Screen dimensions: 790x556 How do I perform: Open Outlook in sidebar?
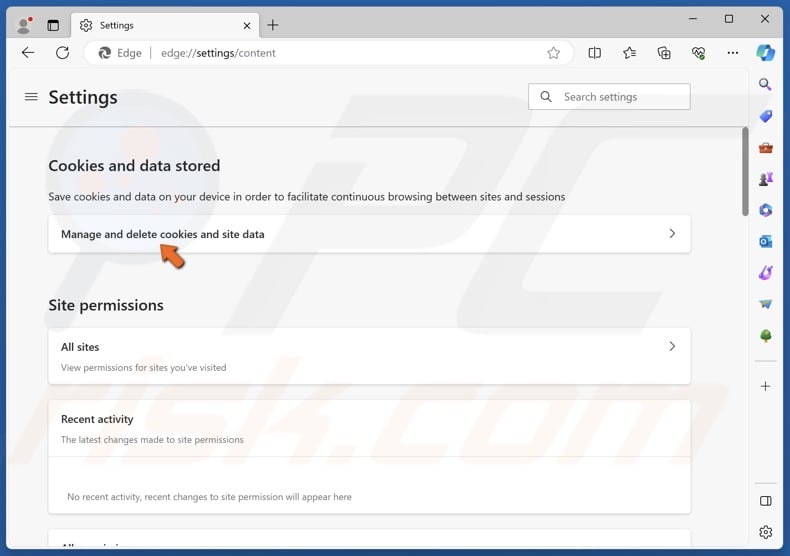point(766,242)
